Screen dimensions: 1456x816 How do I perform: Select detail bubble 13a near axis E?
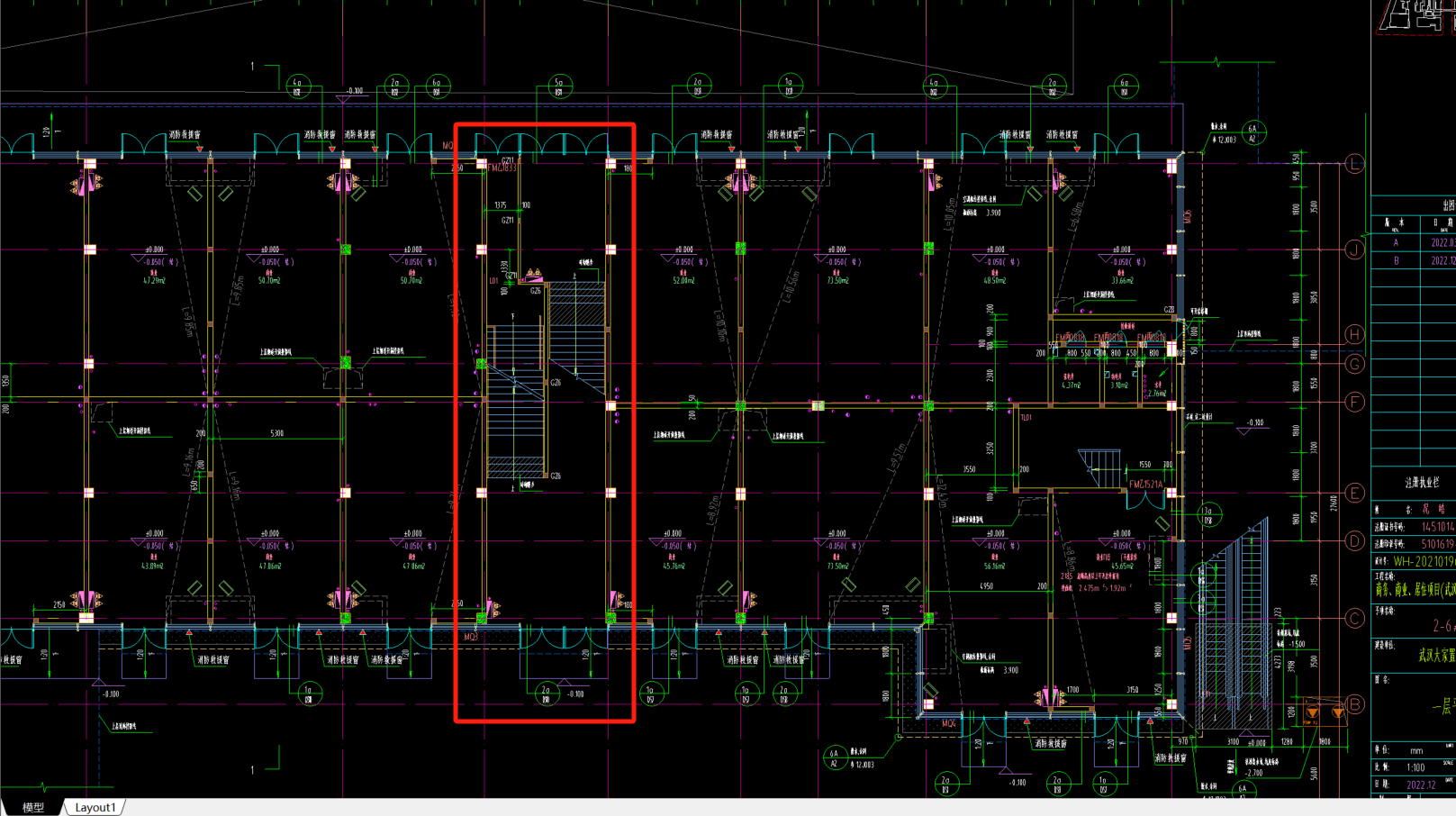1209,515
